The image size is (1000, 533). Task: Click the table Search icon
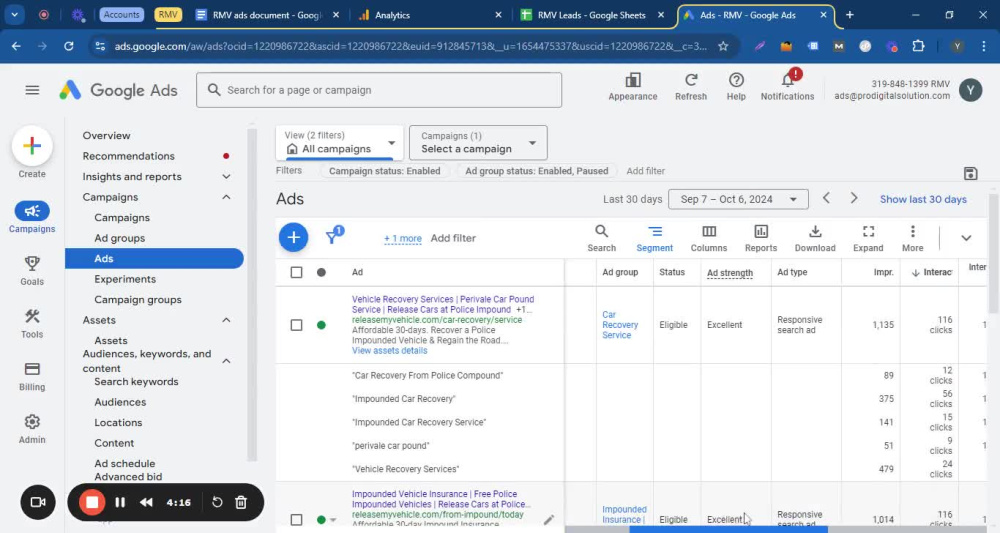(601, 238)
